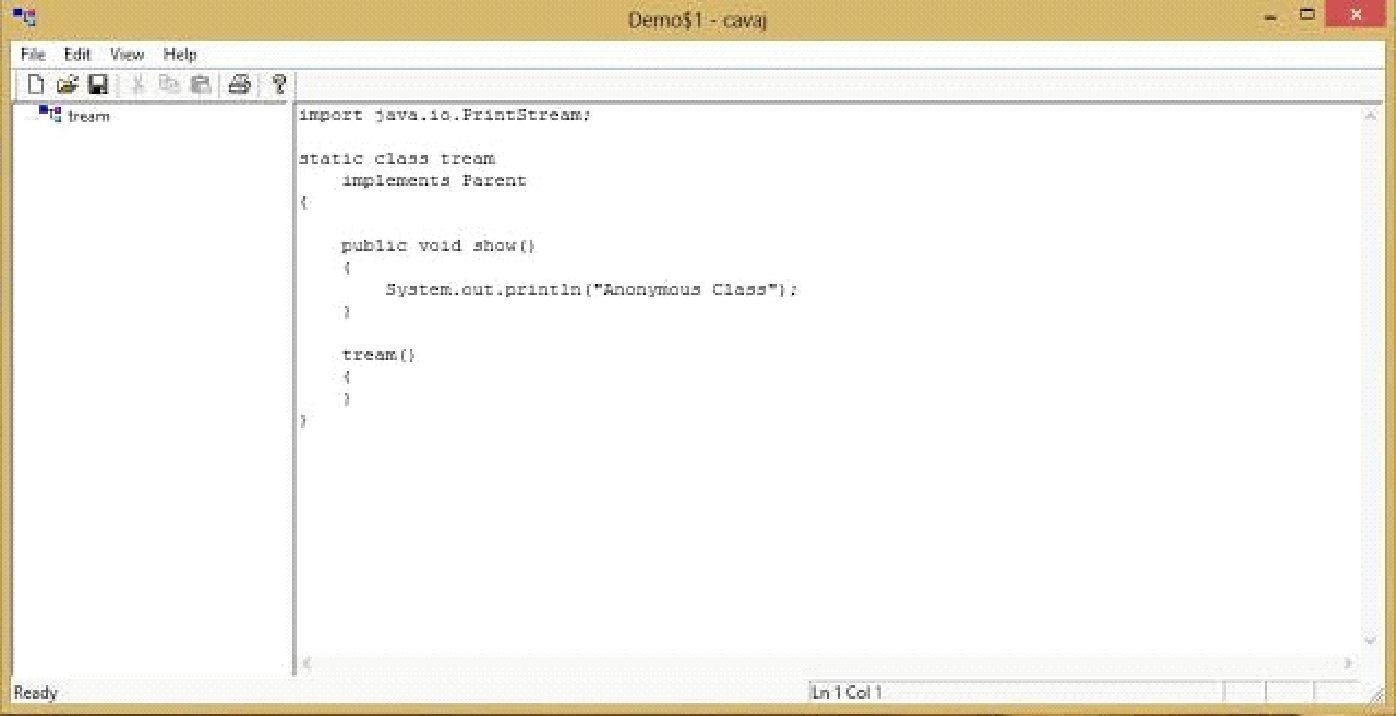
Task: Save using the floppy disk icon
Action: pyautogui.click(x=98, y=85)
